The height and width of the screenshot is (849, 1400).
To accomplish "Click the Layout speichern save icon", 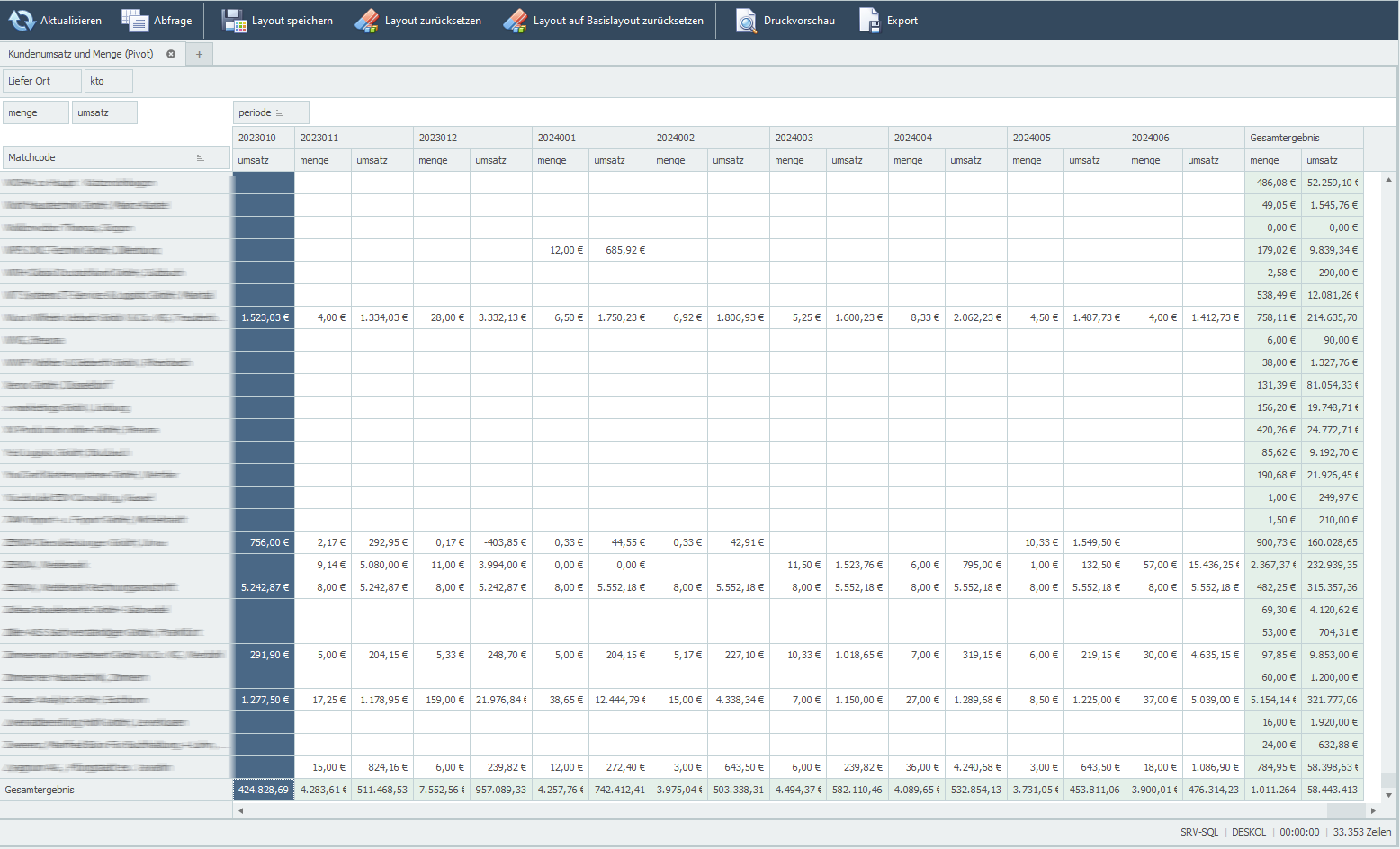I will 234,20.
